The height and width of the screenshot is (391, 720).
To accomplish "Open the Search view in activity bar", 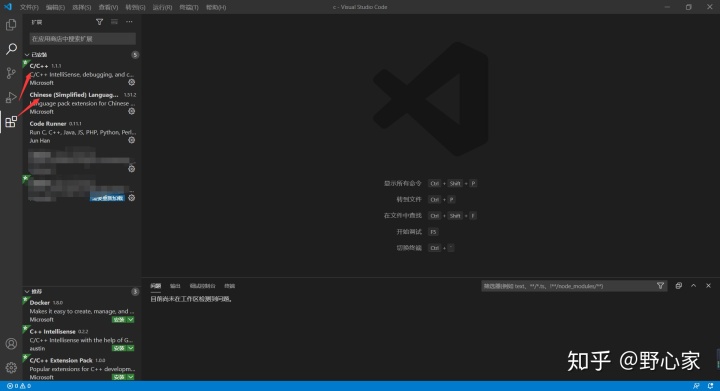I will pyautogui.click(x=11, y=49).
